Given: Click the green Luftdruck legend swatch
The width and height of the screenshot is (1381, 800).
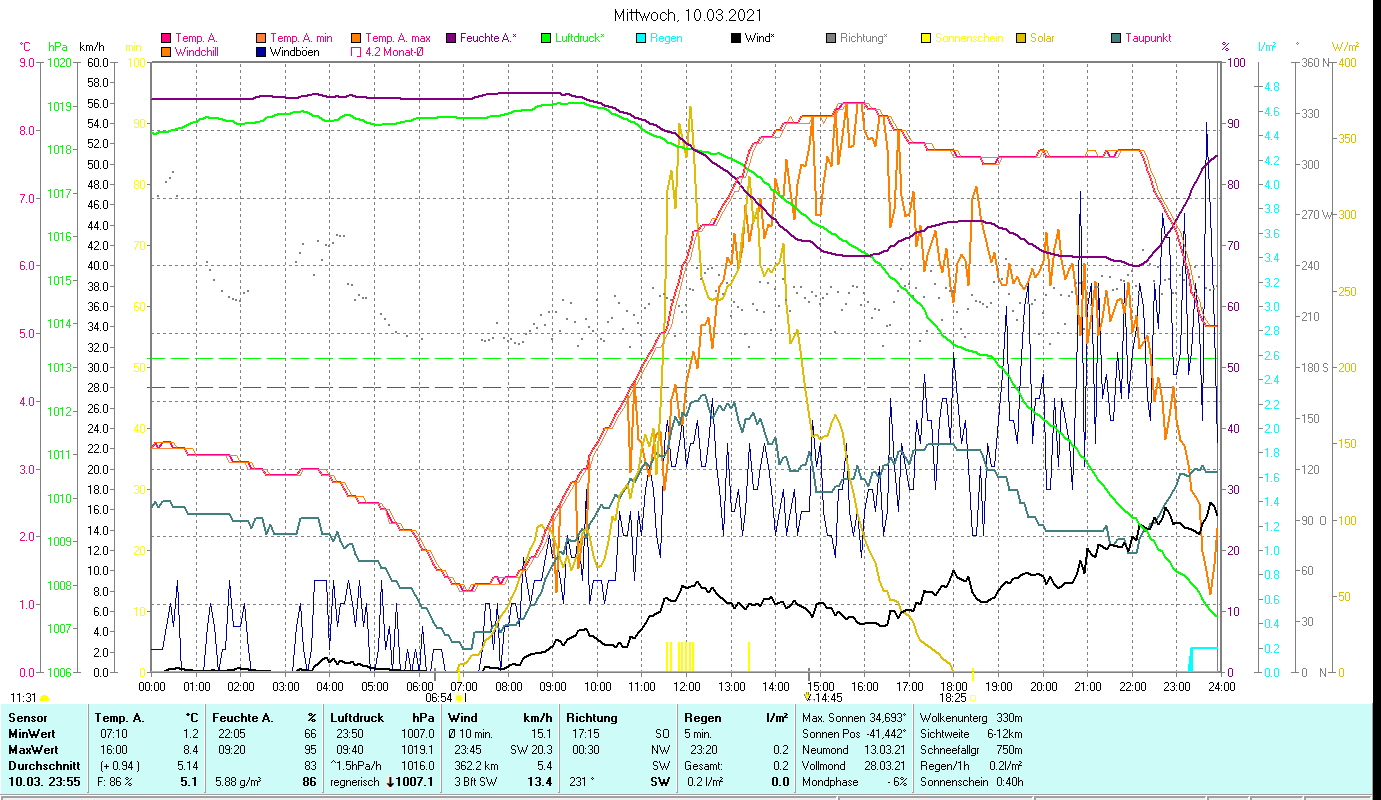Looking at the screenshot, I should pyautogui.click(x=546, y=39).
